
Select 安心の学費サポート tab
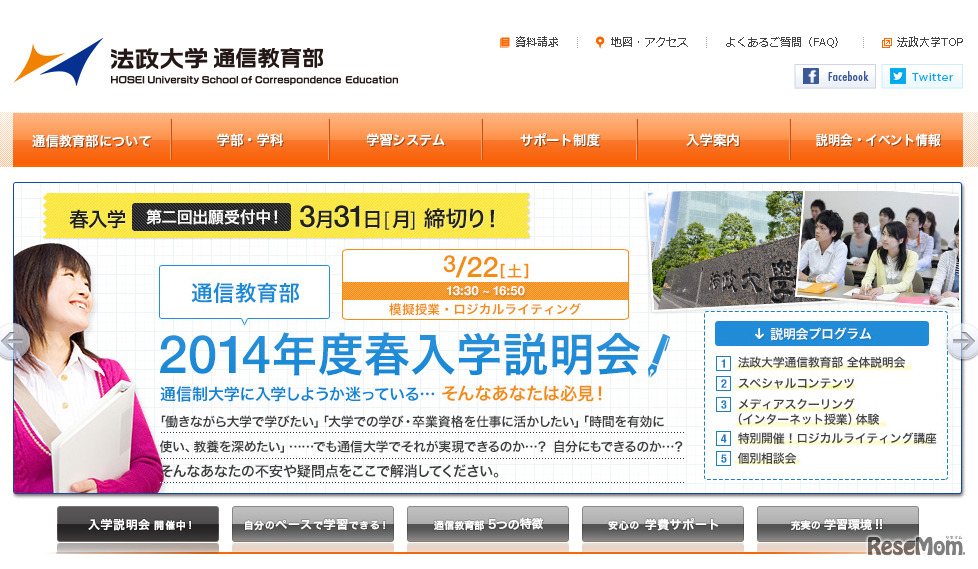pyautogui.click(x=663, y=524)
